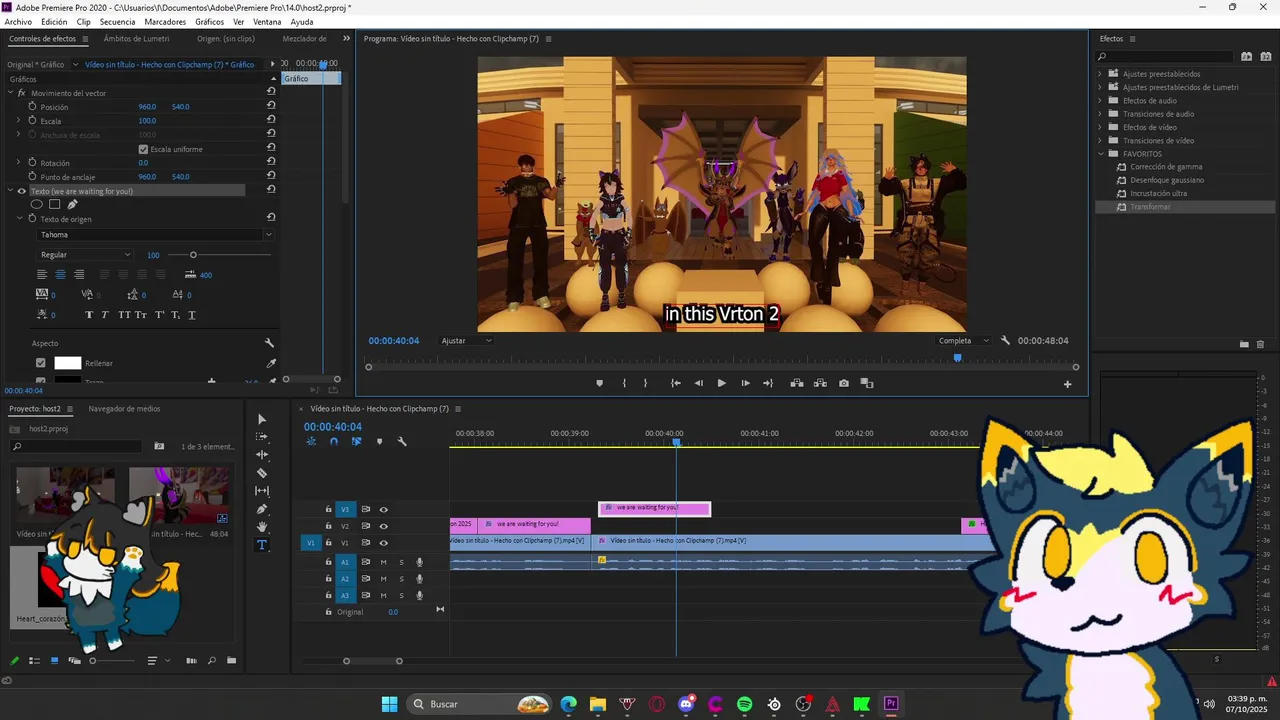
Task: Expand Ajustes preestablecidos de Lumetri folder
Action: tap(1100, 87)
